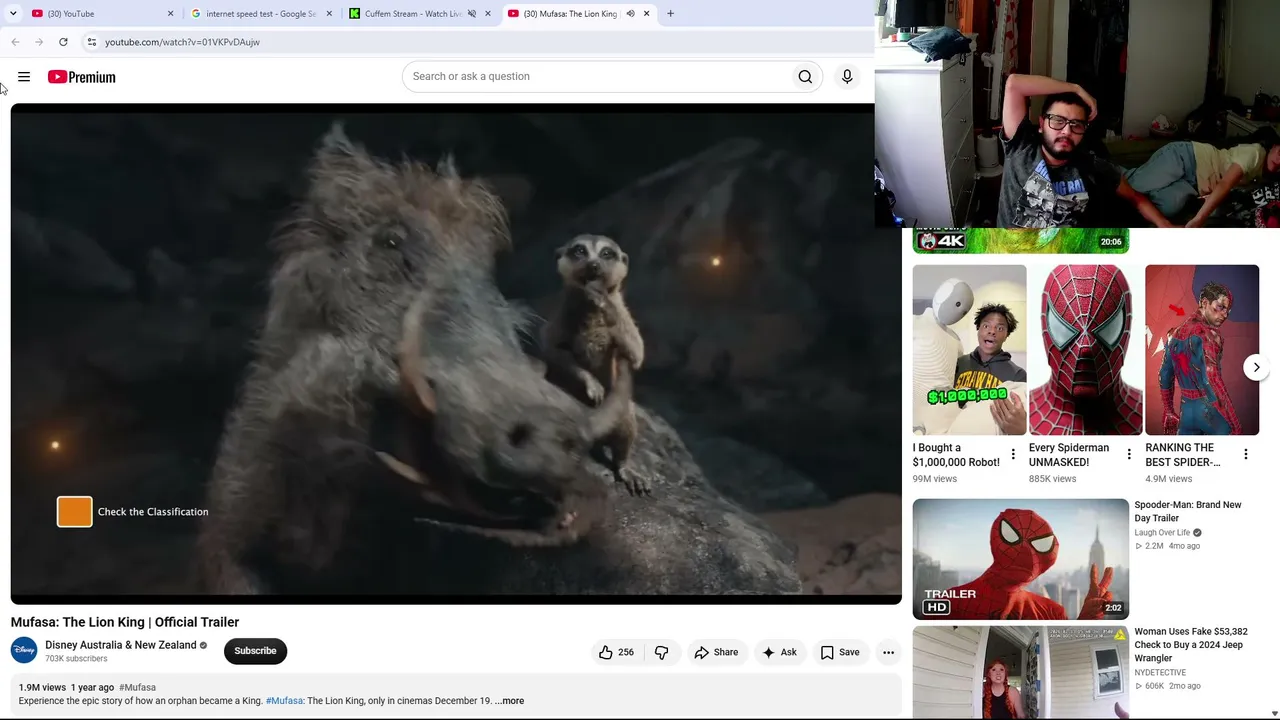Share the Mufasa trailer

[716, 652]
